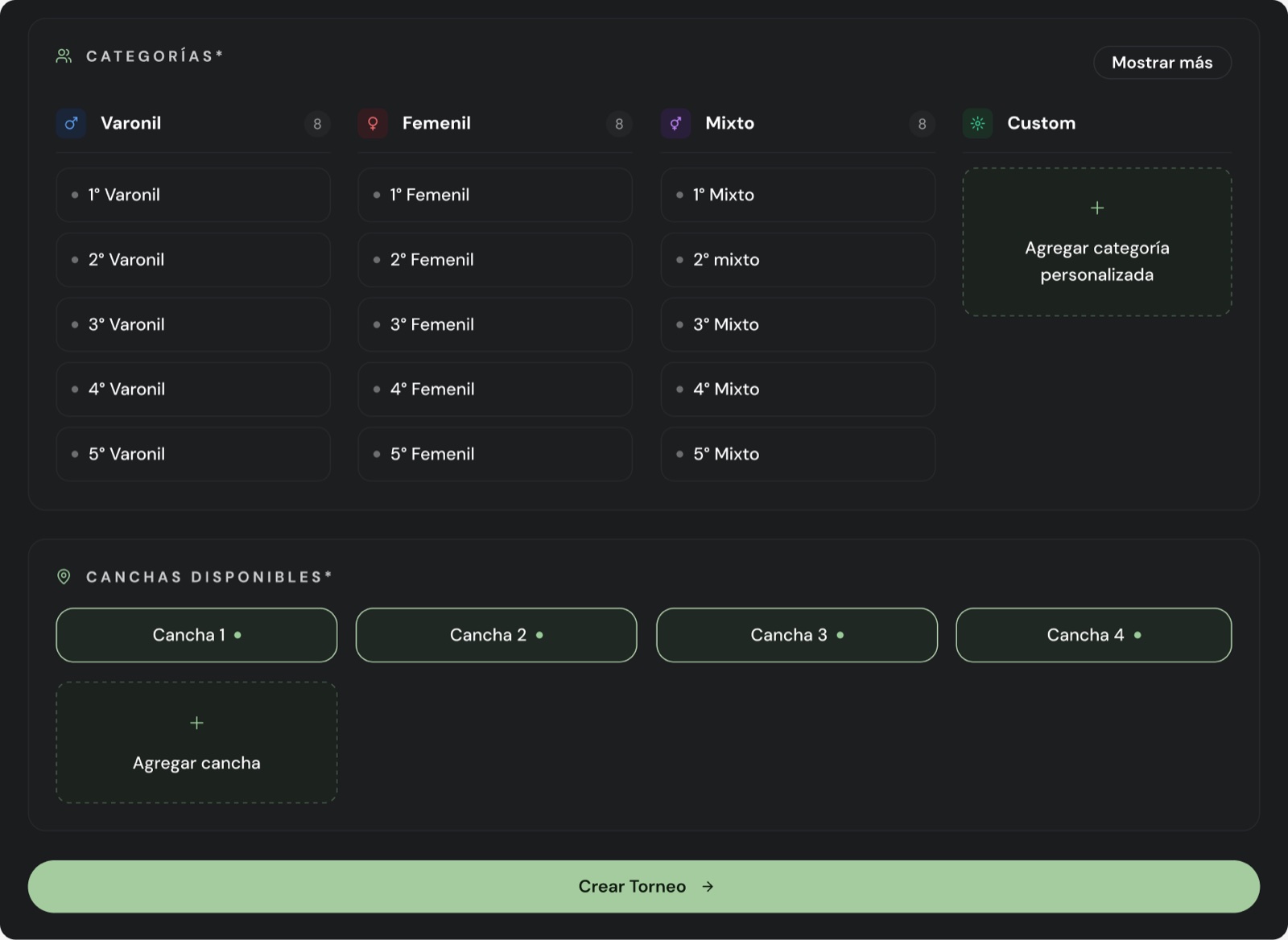Click the Varonil column heading
The image size is (1288, 940).
click(x=131, y=123)
